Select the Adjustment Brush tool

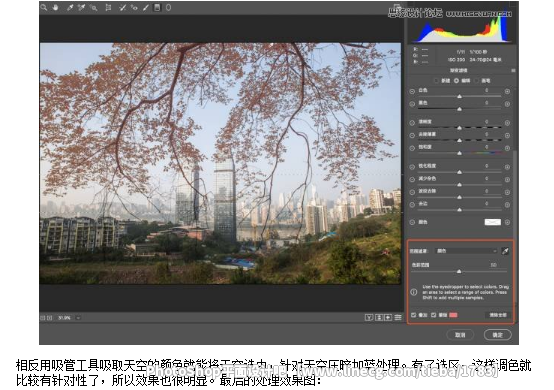146,7
